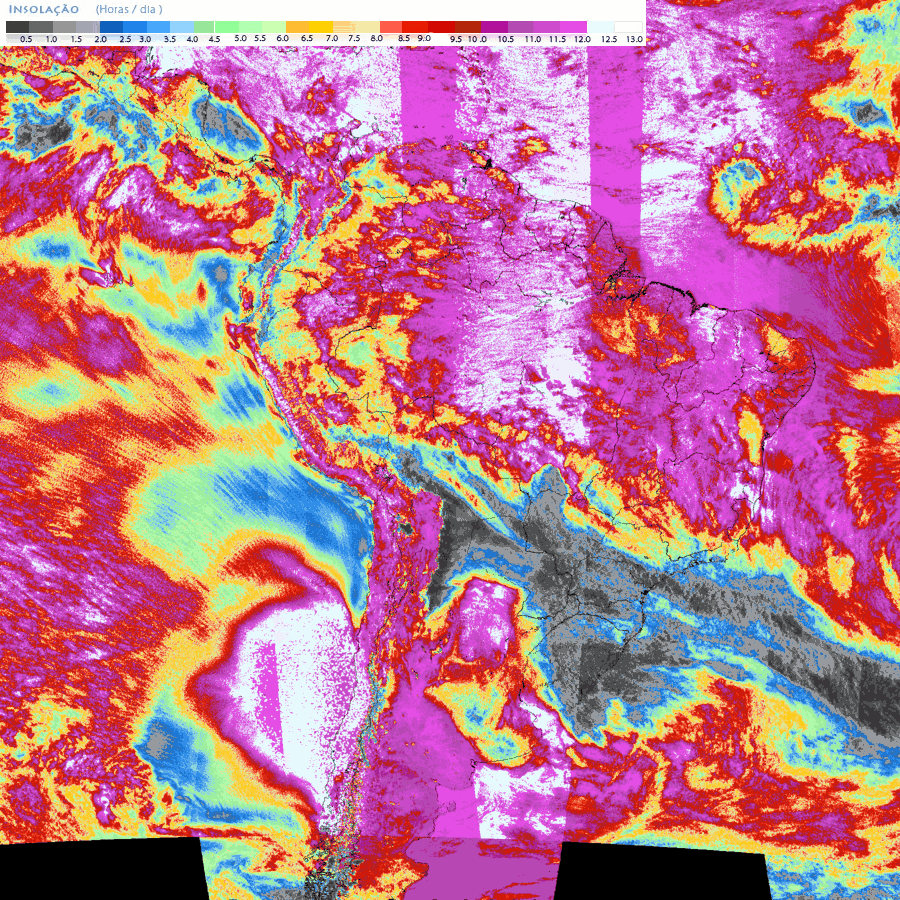Click the '(Horas / dia)' units label
Image resolution: width=900 pixels, height=900 pixels.
129,9
